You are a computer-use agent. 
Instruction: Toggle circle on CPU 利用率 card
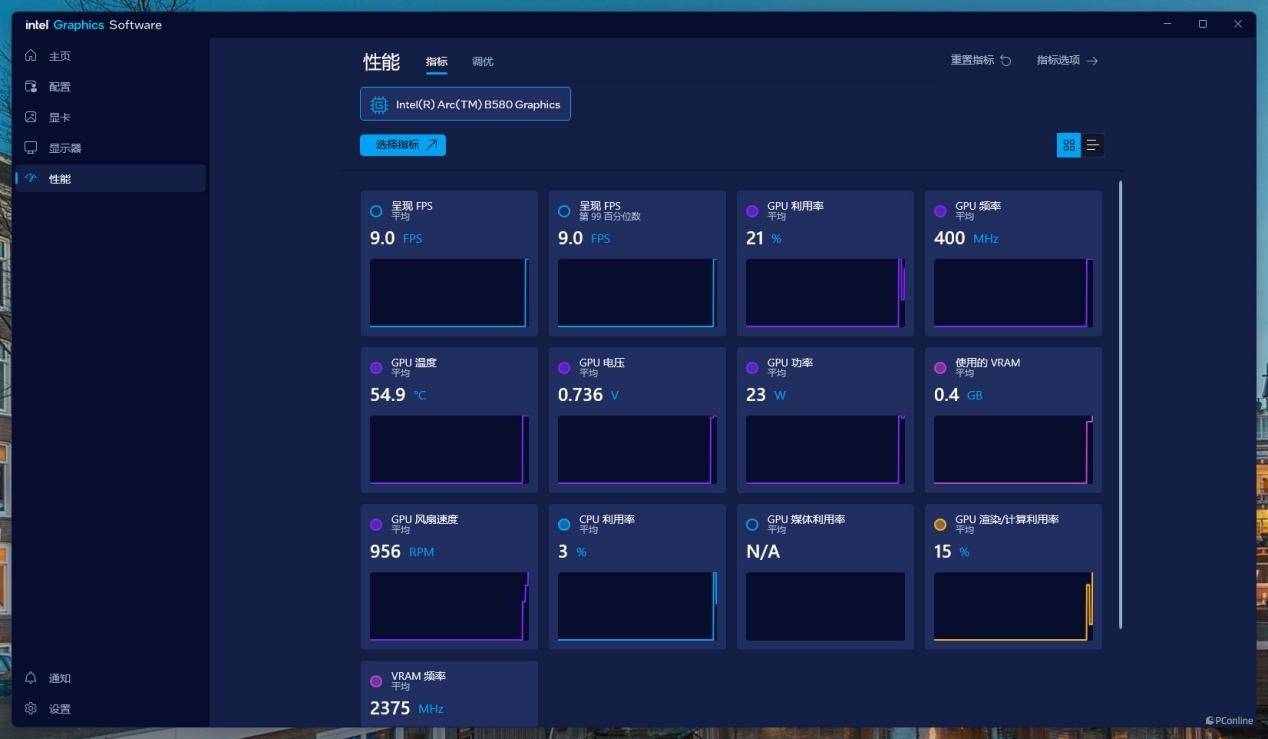[x=564, y=525]
